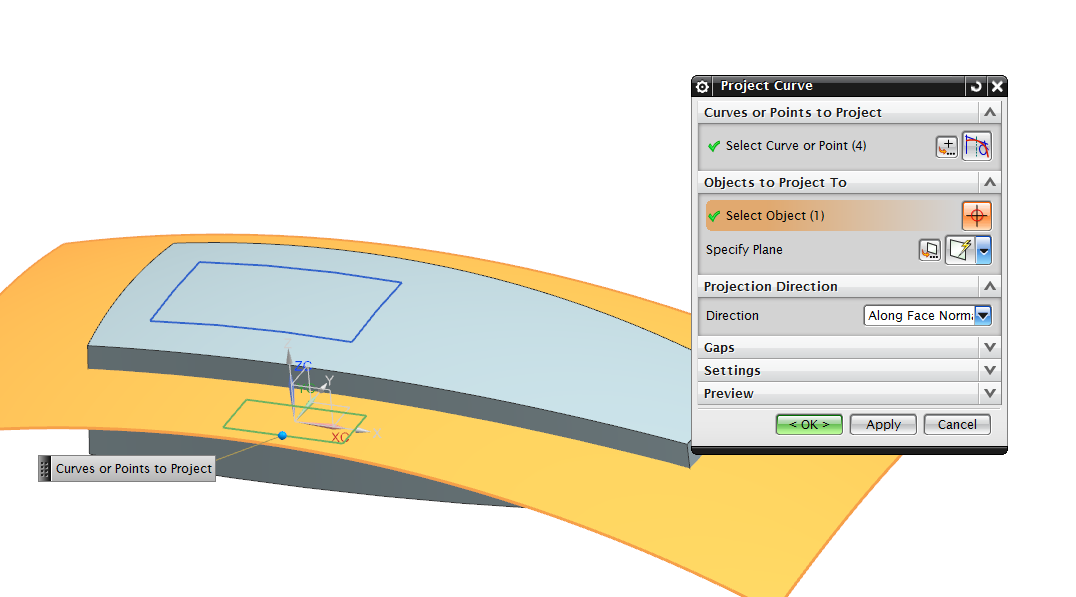Click the Plane Dialog icon next to Specify Plane

(930, 250)
